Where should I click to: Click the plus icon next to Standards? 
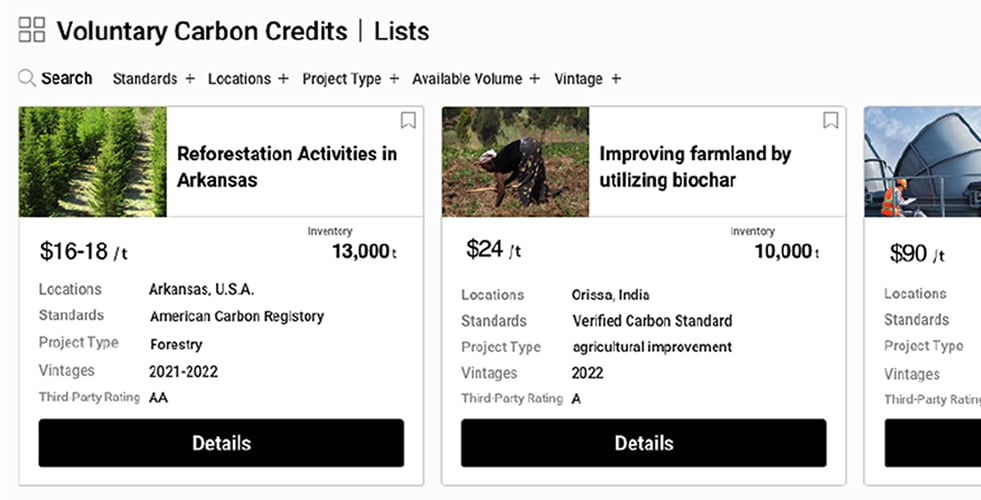[190, 79]
